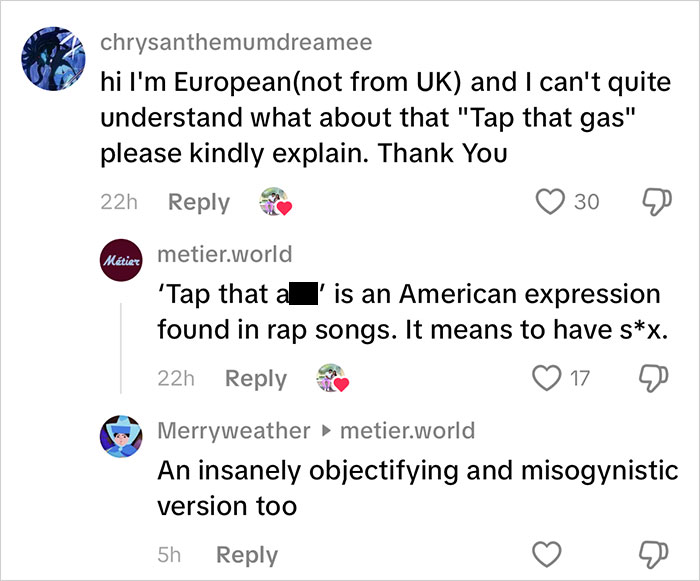Viewport: 700px width, 581px height.
Task: Like the metier.world reply with the heart
Action: tap(546, 379)
